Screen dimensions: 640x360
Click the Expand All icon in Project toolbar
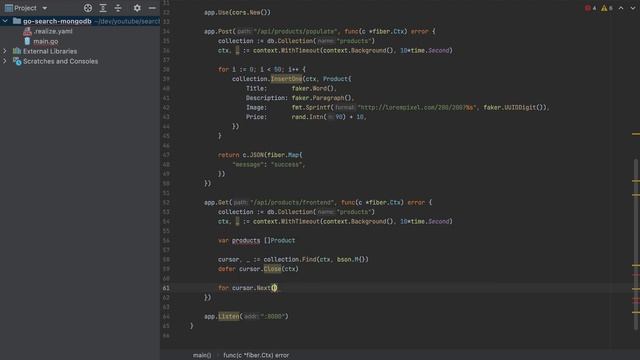(103, 8)
